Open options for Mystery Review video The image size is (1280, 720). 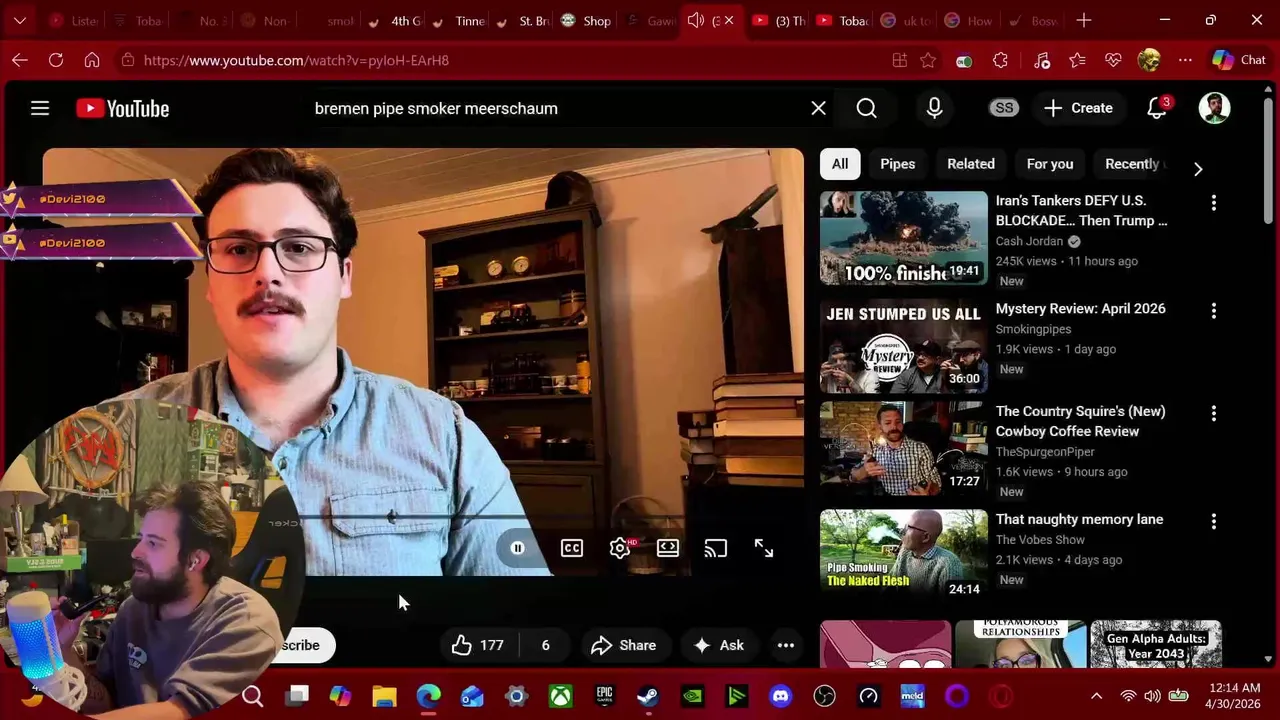click(1214, 311)
